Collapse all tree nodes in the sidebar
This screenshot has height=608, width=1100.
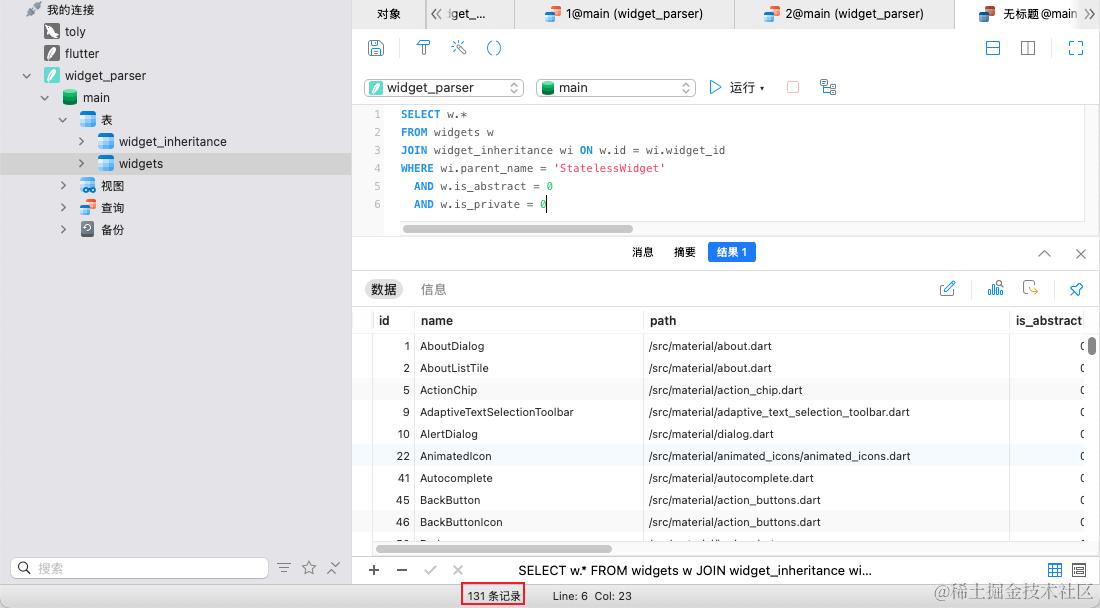click(x=334, y=568)
